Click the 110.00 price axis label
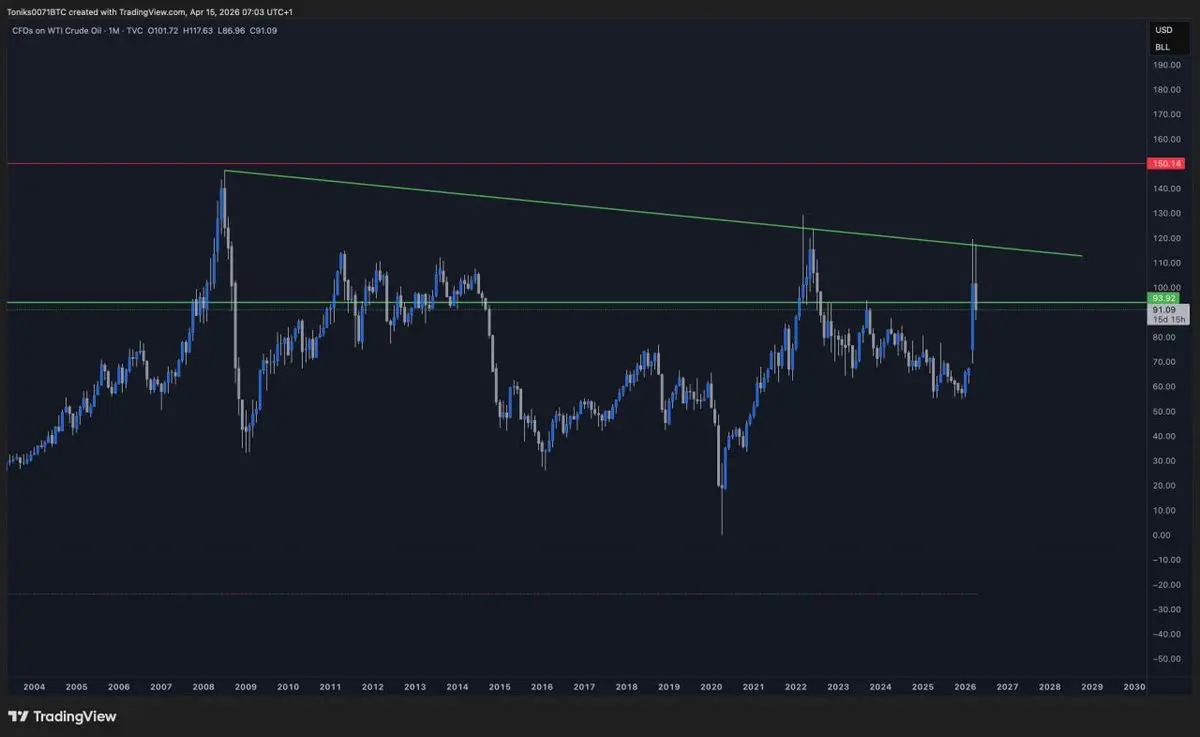The height and width of the screenshot is (737, 1200). point(1167,263)
